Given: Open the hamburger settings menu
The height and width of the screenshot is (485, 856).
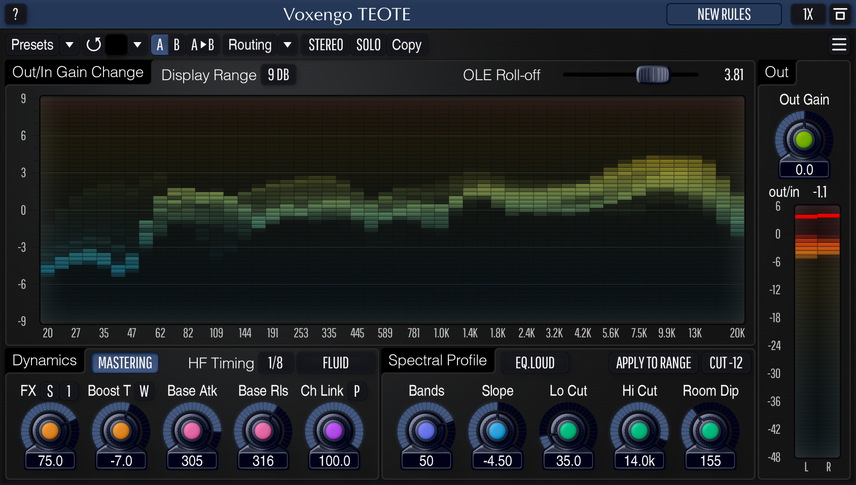Looking at the screenshot, I should (839, 45).
